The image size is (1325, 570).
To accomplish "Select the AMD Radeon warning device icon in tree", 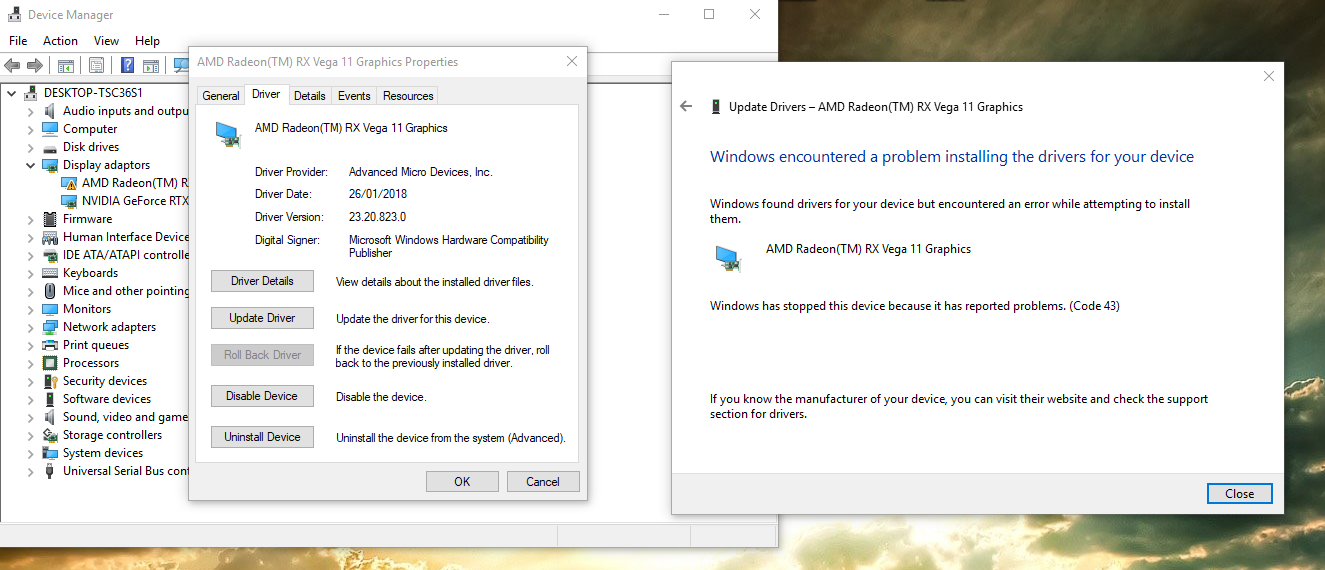I will click(x=69, y=183).
